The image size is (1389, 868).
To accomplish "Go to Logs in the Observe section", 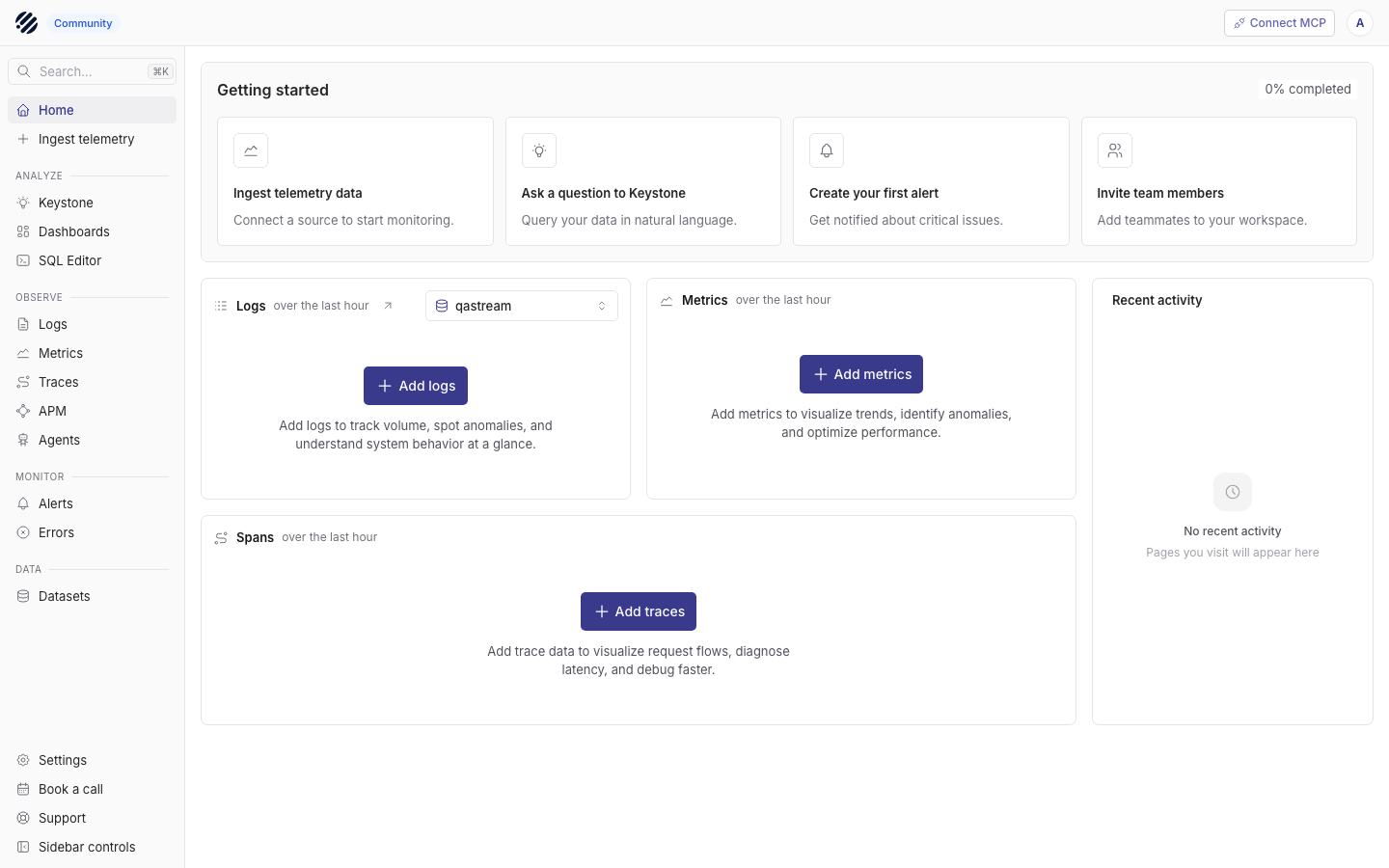I will [x=92, y=324].
